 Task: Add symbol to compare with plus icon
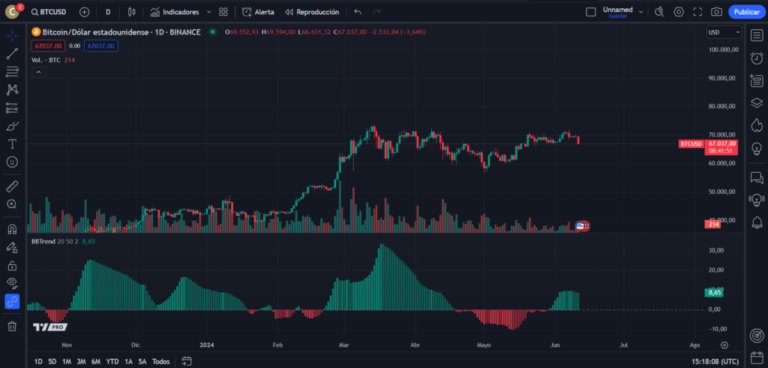pos(84,12)
